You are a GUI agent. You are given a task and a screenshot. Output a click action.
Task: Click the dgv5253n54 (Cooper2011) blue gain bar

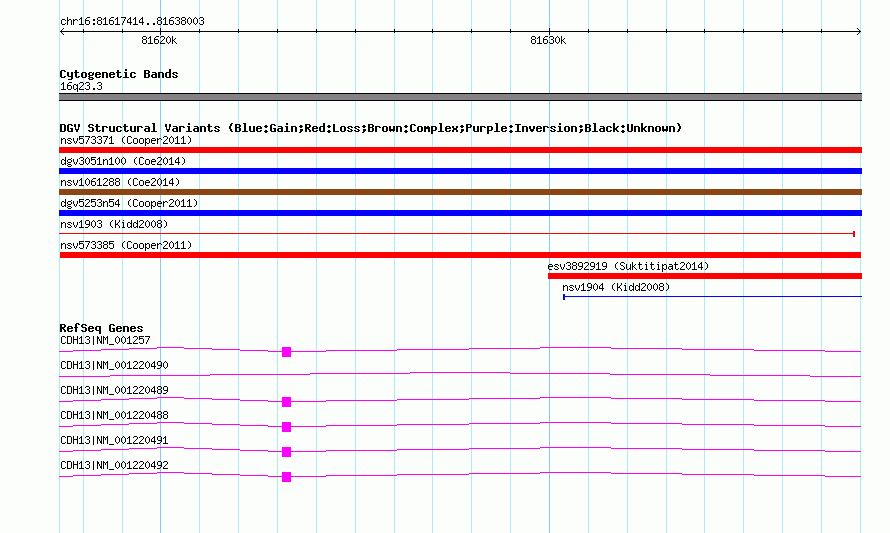(x=460, y=213)
